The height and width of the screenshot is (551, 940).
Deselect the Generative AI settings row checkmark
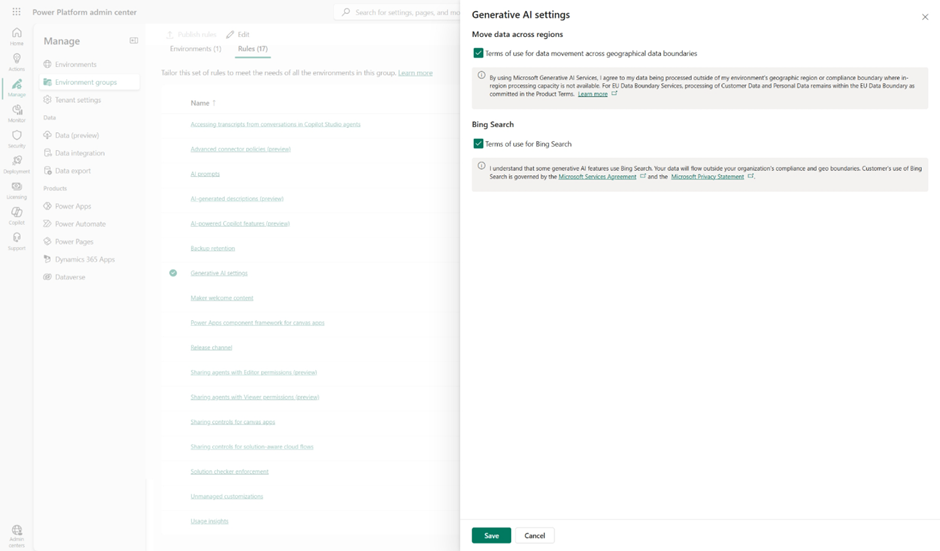(x=173, y=273)
